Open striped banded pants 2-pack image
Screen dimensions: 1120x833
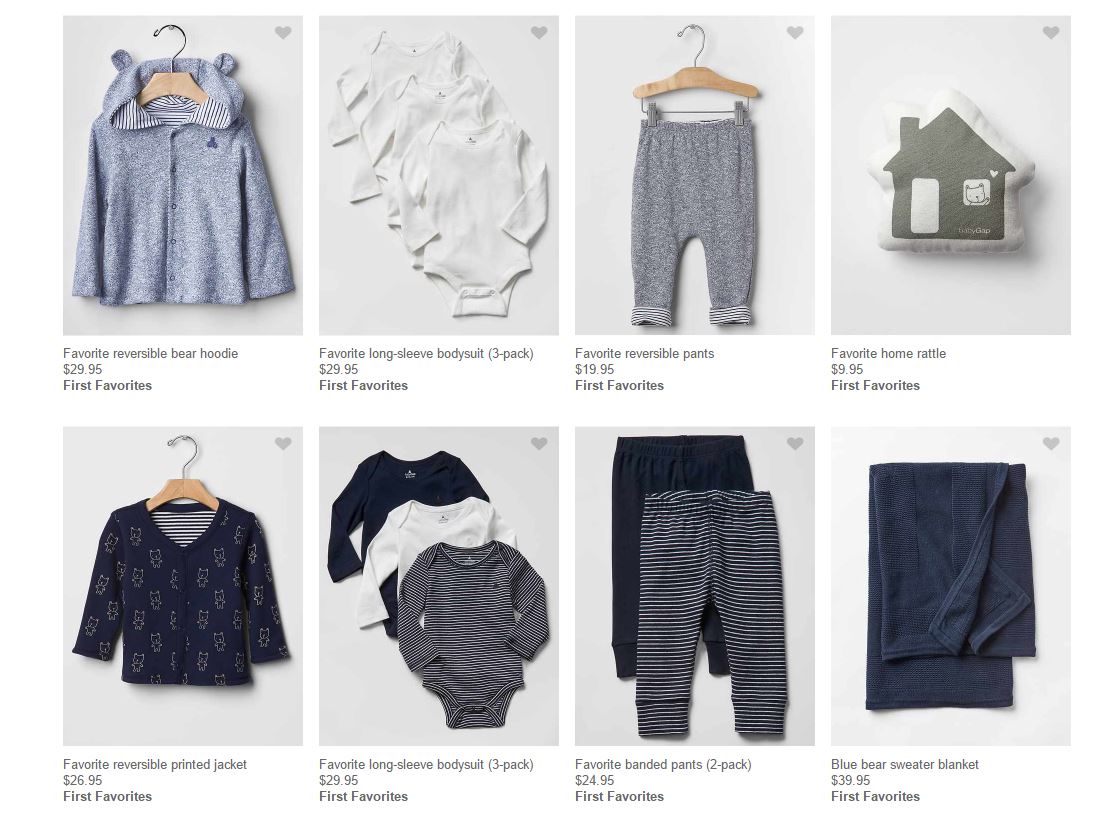click(695, 587)
